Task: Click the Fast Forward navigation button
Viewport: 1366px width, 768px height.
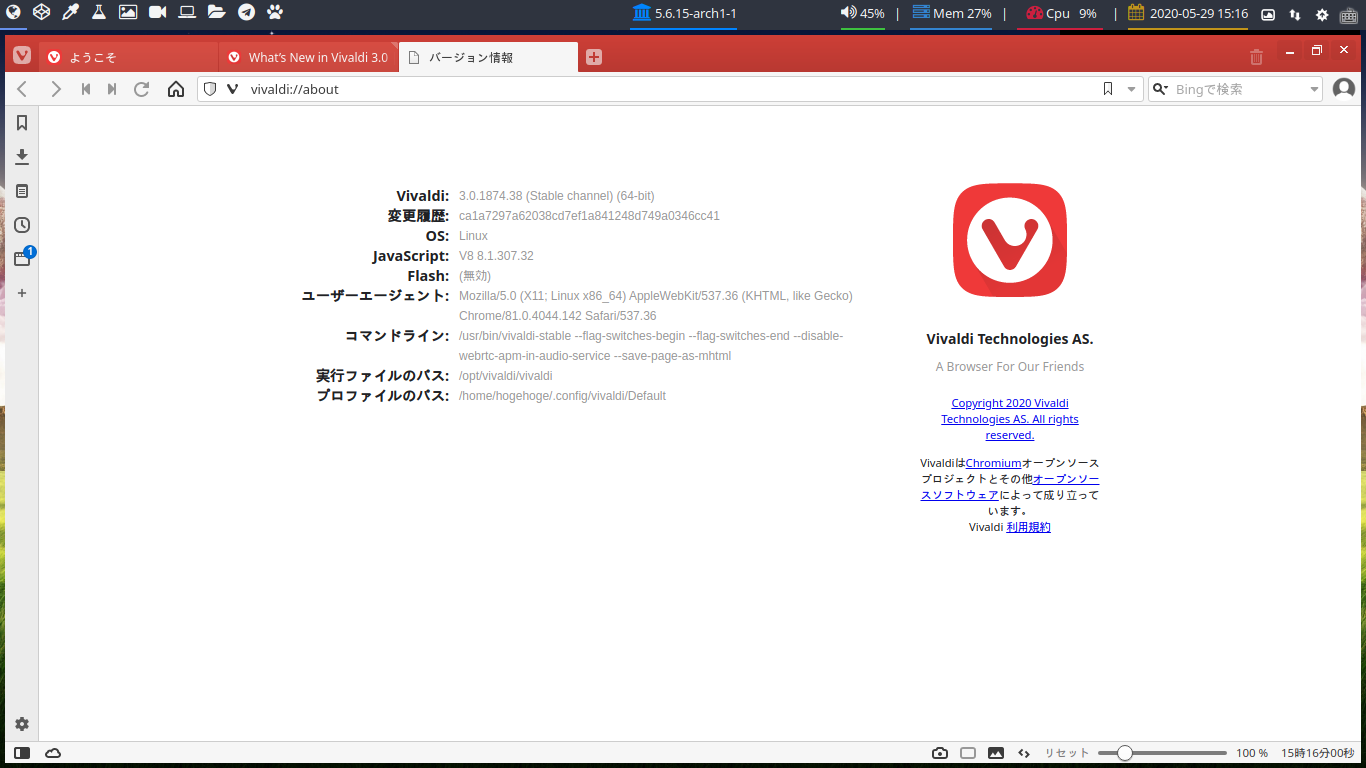Action: [112, 89]
